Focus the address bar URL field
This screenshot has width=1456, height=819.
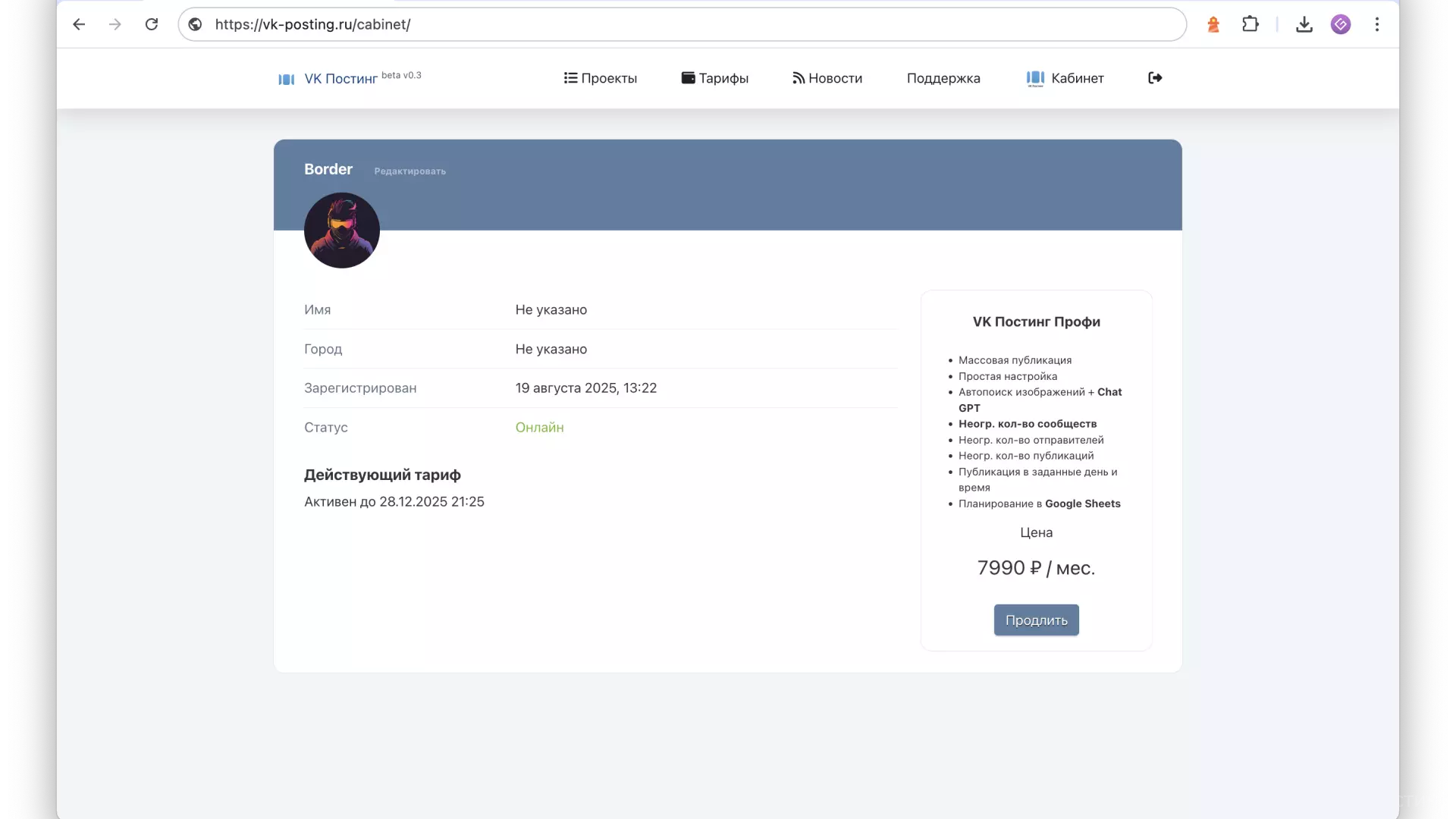click(682, 24)
